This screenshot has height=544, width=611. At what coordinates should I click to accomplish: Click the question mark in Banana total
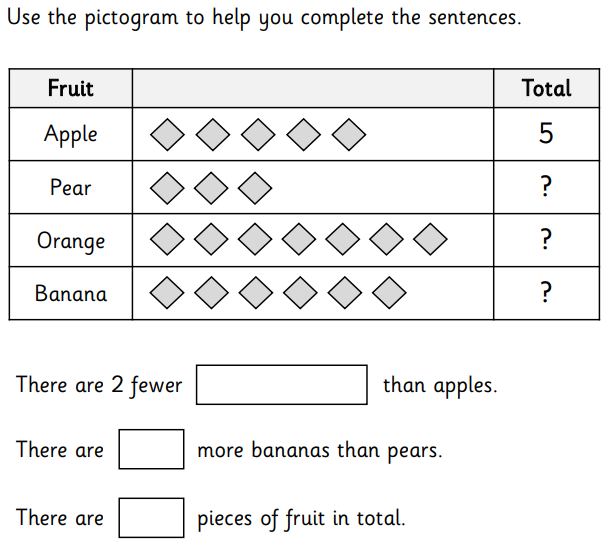(x=546, y=292)
